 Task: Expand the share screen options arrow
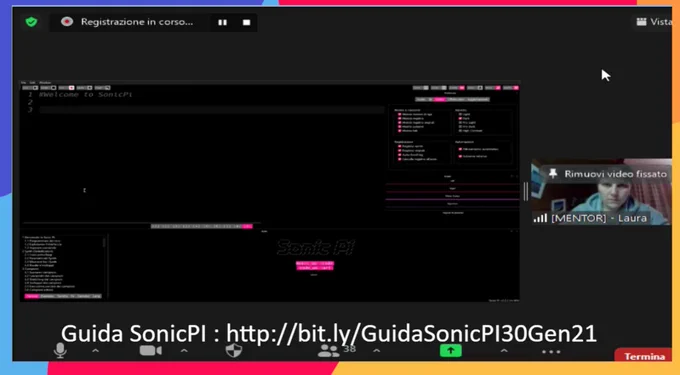[x=503, y=350]
